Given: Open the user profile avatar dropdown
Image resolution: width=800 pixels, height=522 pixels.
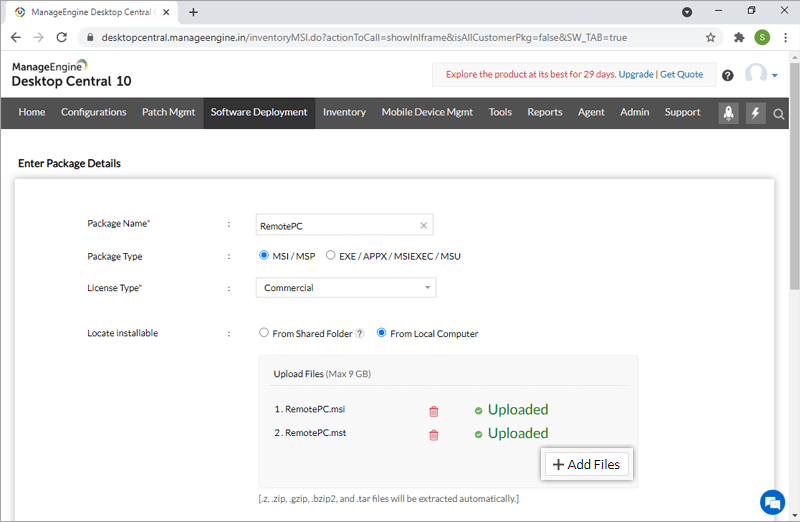Looking at the screenshot, I should click(761, 75).
